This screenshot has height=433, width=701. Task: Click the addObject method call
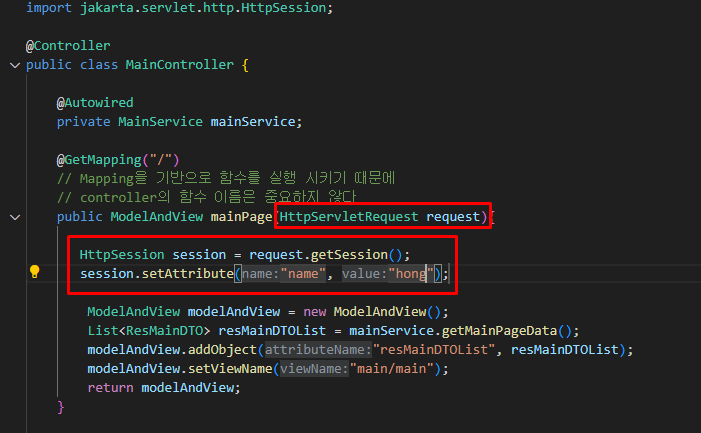222,349
